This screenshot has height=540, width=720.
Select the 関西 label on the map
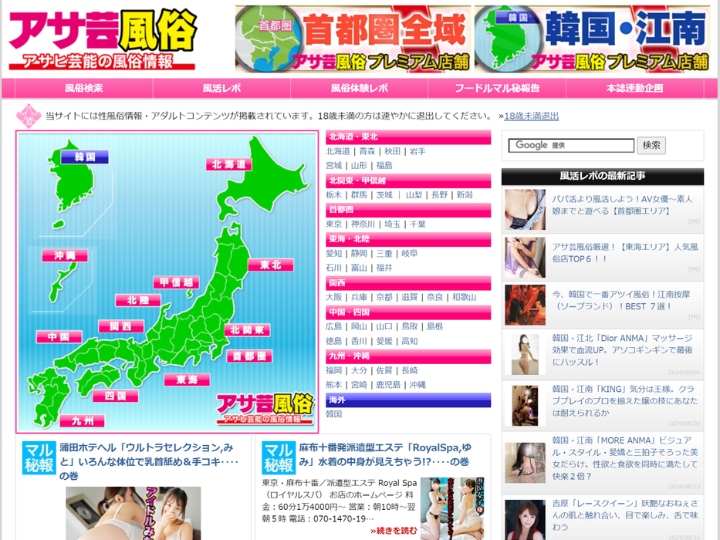point(121,326)
